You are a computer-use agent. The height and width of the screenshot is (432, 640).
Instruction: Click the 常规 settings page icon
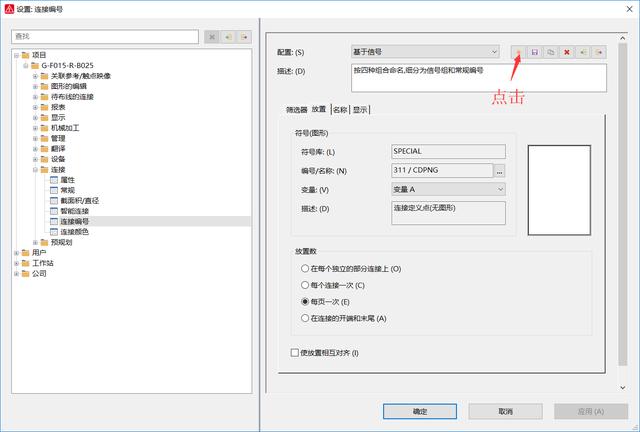coord(54,190)
